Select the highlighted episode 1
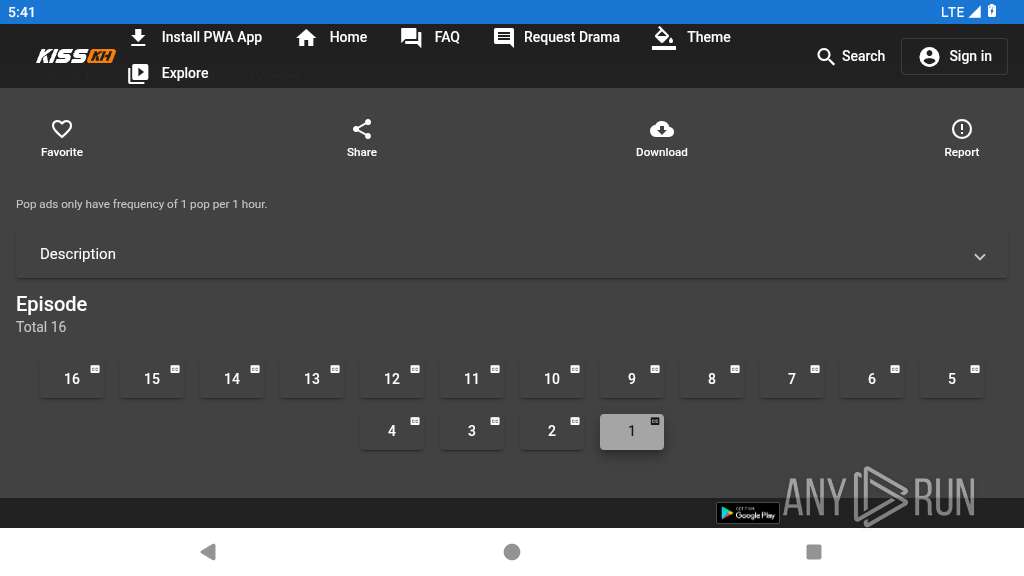The height and width of the screenshot is (576, 1024). 632,431
